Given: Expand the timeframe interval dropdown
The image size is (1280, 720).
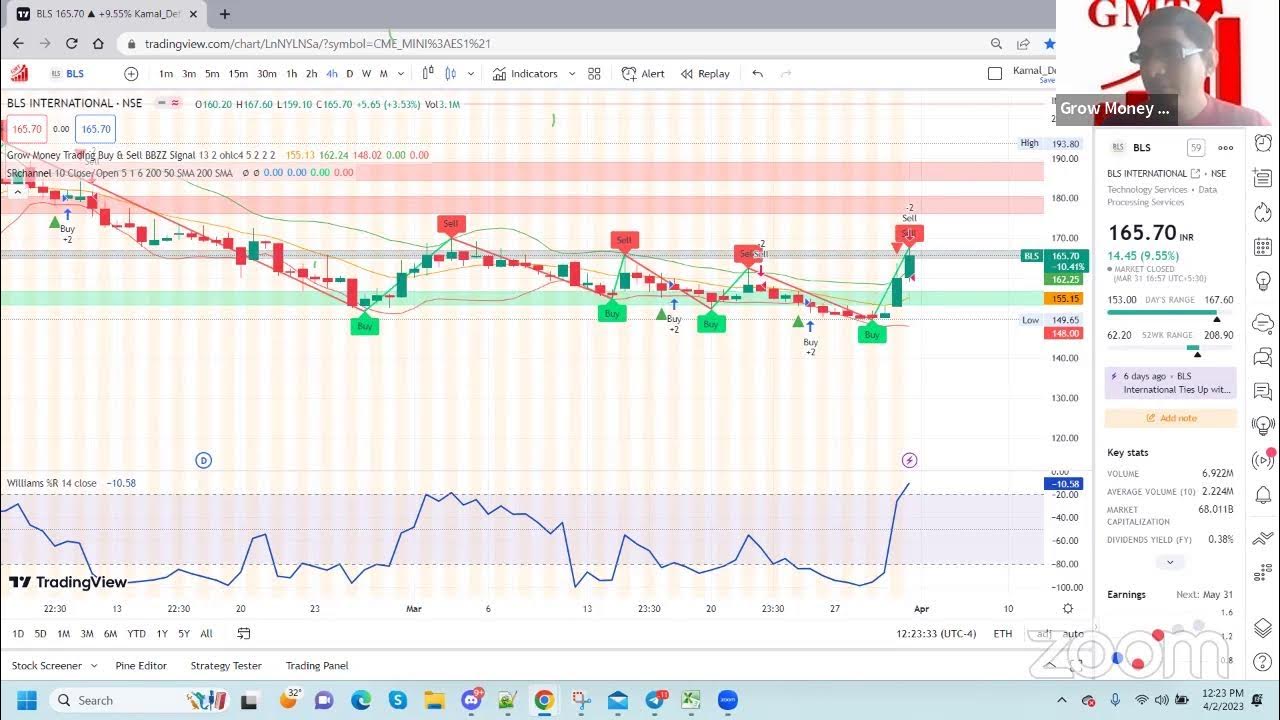Looking at the screenshot, I should pos(401,74).
